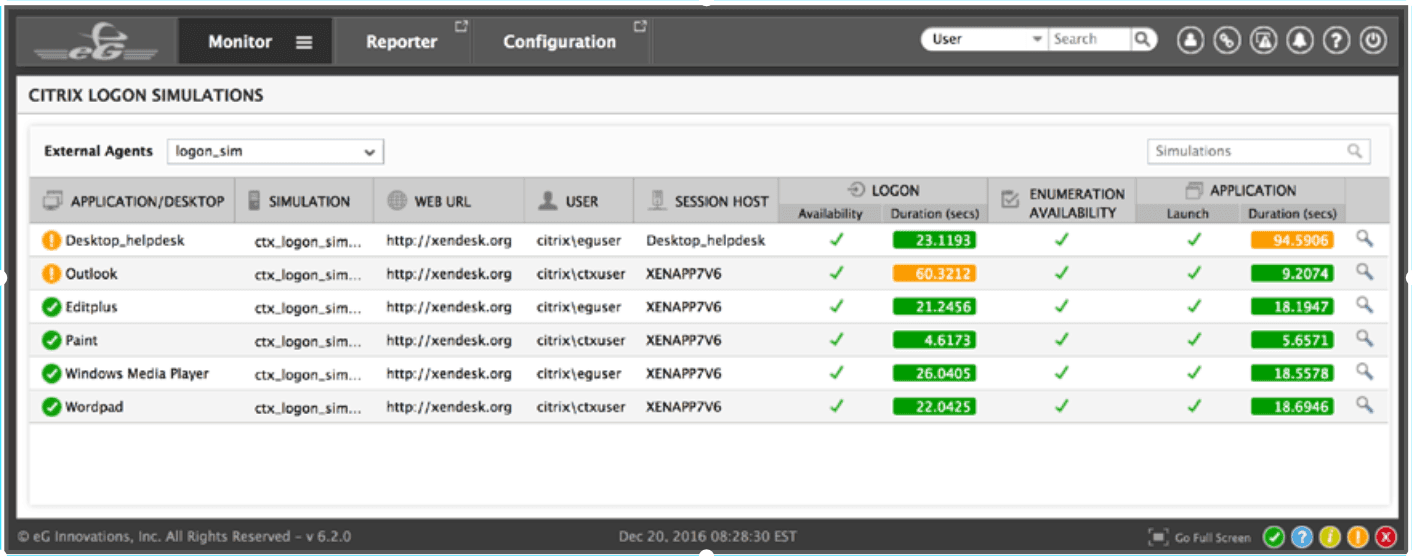Open the Reporter tab
The width and height of the screenshot is (1412, 556).
click(402, 42)
